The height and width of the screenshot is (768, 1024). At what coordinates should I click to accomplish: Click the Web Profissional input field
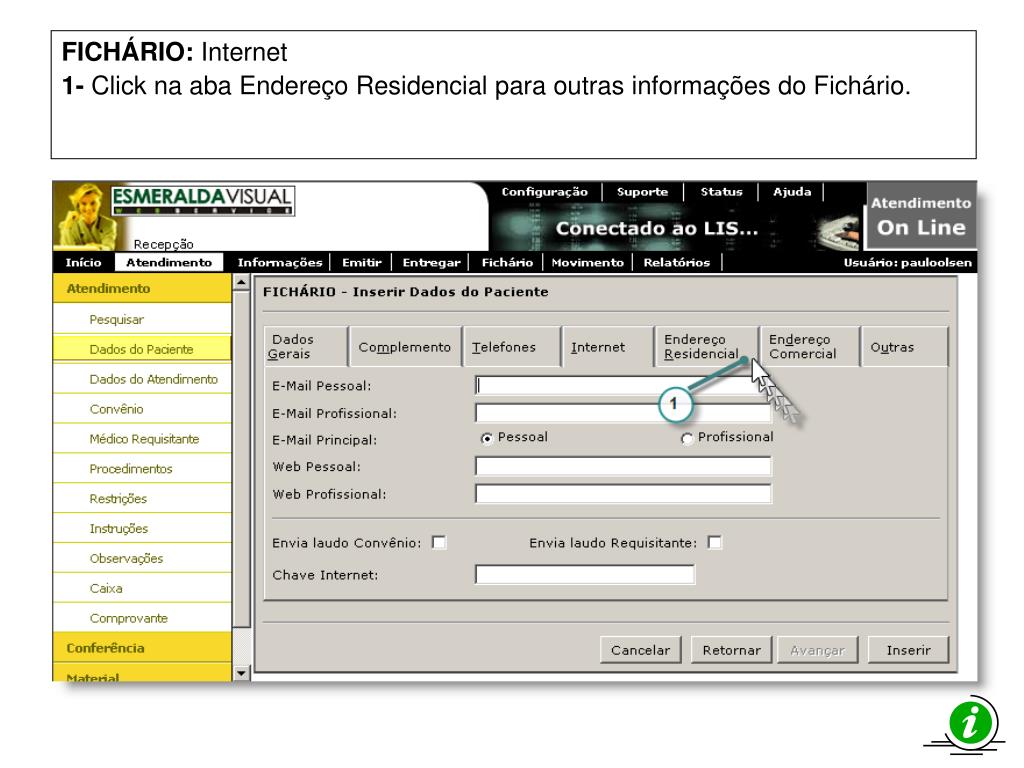click(623, 494)
